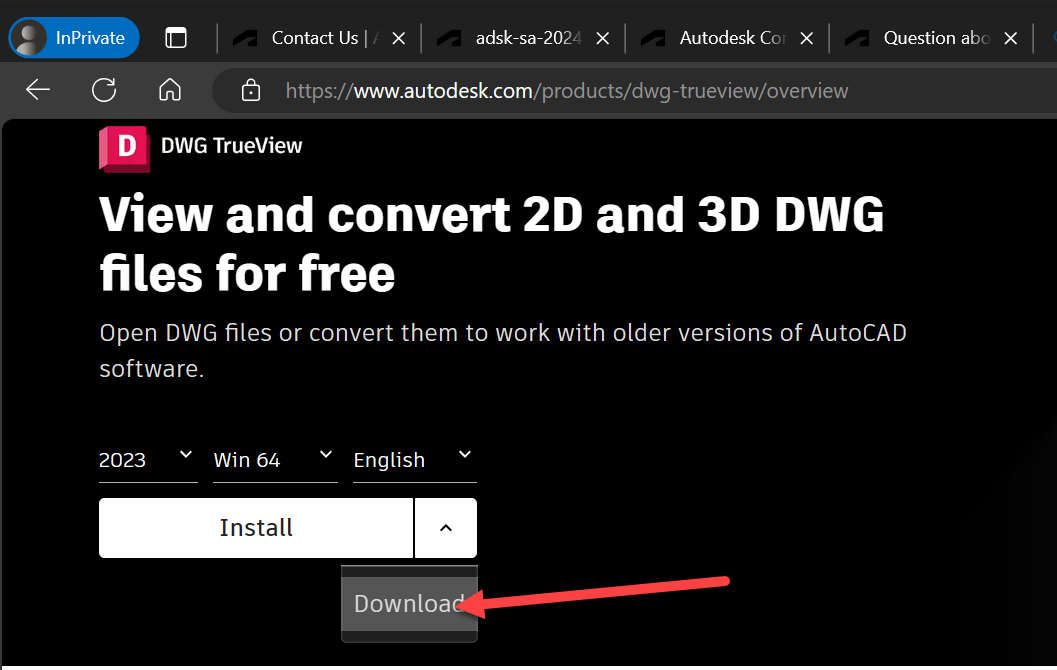Open the Win 64 platform dropdown
Image resolution: width=1057 pixels, height=670 pixels.
(274, 460)
